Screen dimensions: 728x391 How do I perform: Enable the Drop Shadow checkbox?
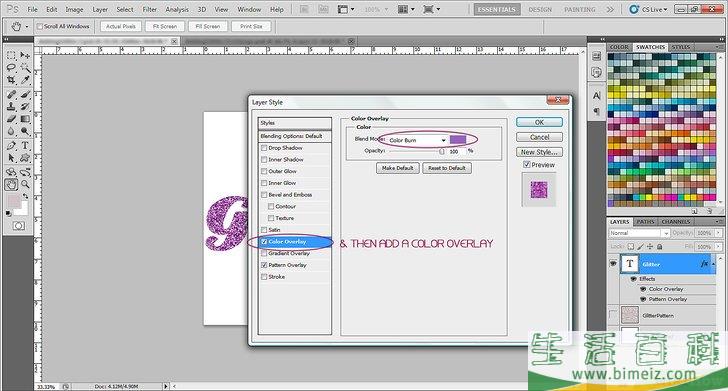264,148
